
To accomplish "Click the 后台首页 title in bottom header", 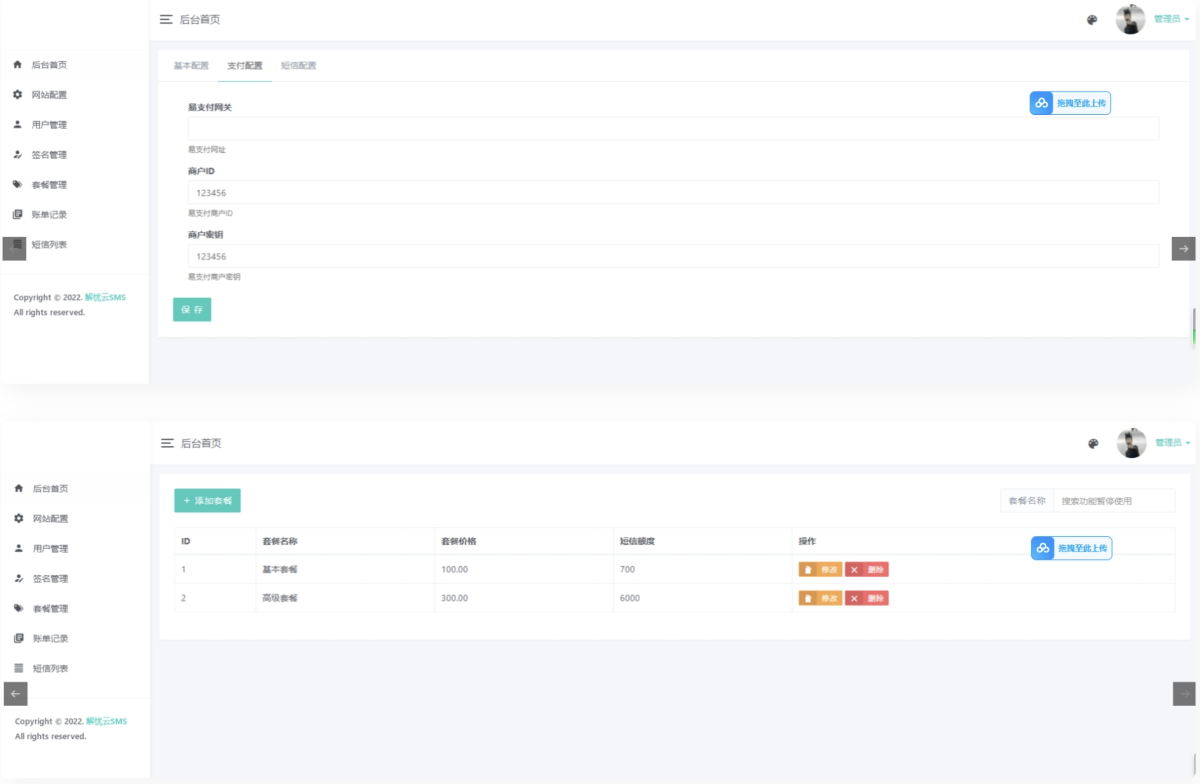I will click(201, 443).
